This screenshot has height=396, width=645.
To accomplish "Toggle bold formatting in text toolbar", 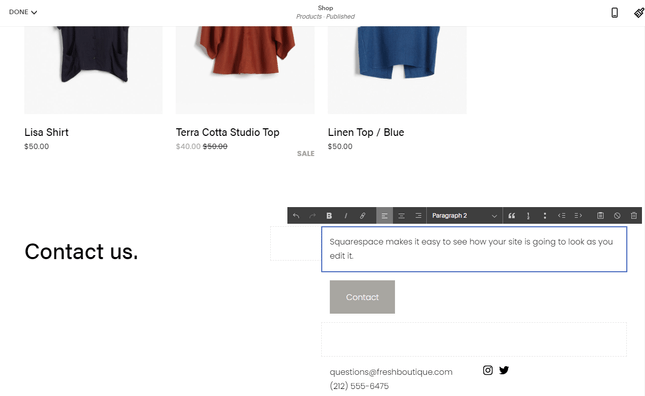I will [329, 215].
